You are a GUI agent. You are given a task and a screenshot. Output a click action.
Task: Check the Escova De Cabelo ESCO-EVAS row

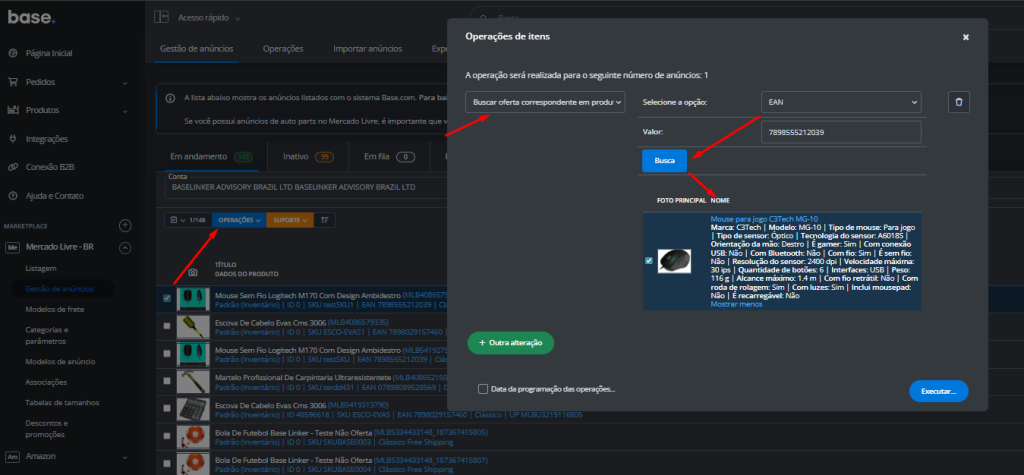pyautogui.click(x=167, y=409)
